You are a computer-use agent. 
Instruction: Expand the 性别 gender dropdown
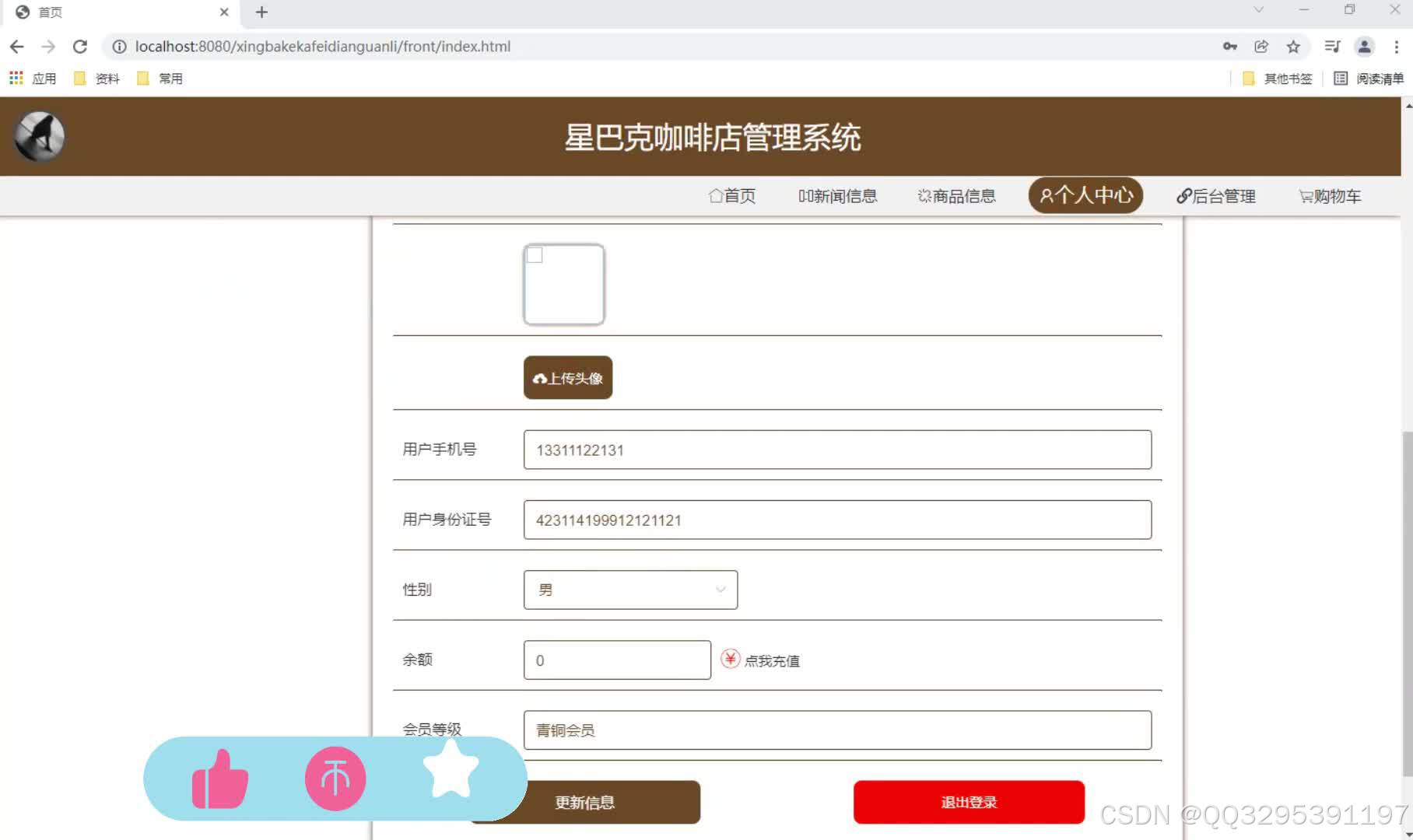[630, 590]
